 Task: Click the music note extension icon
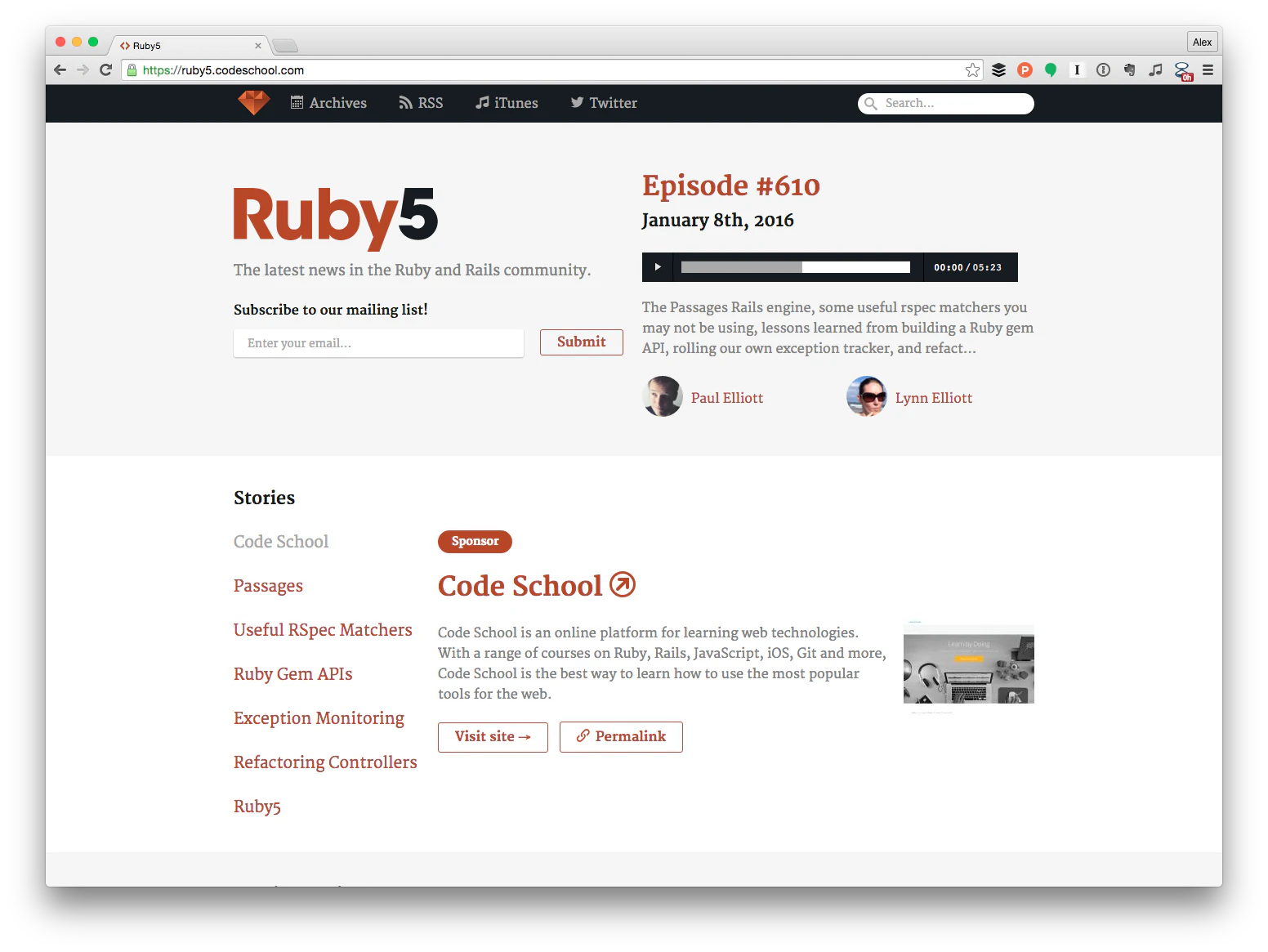(x=1155, y=70)
